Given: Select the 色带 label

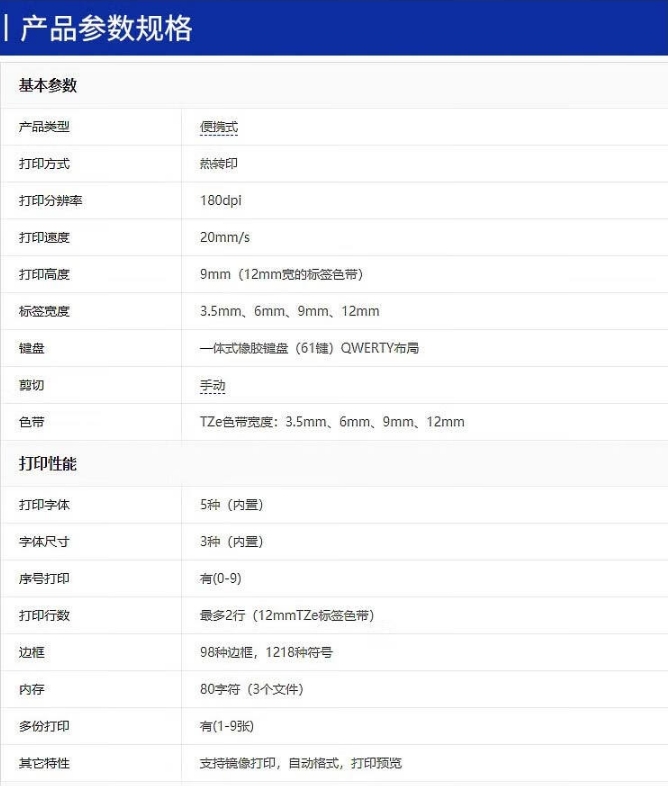Looking at the screenshot, I should click(x=32, y=422).
